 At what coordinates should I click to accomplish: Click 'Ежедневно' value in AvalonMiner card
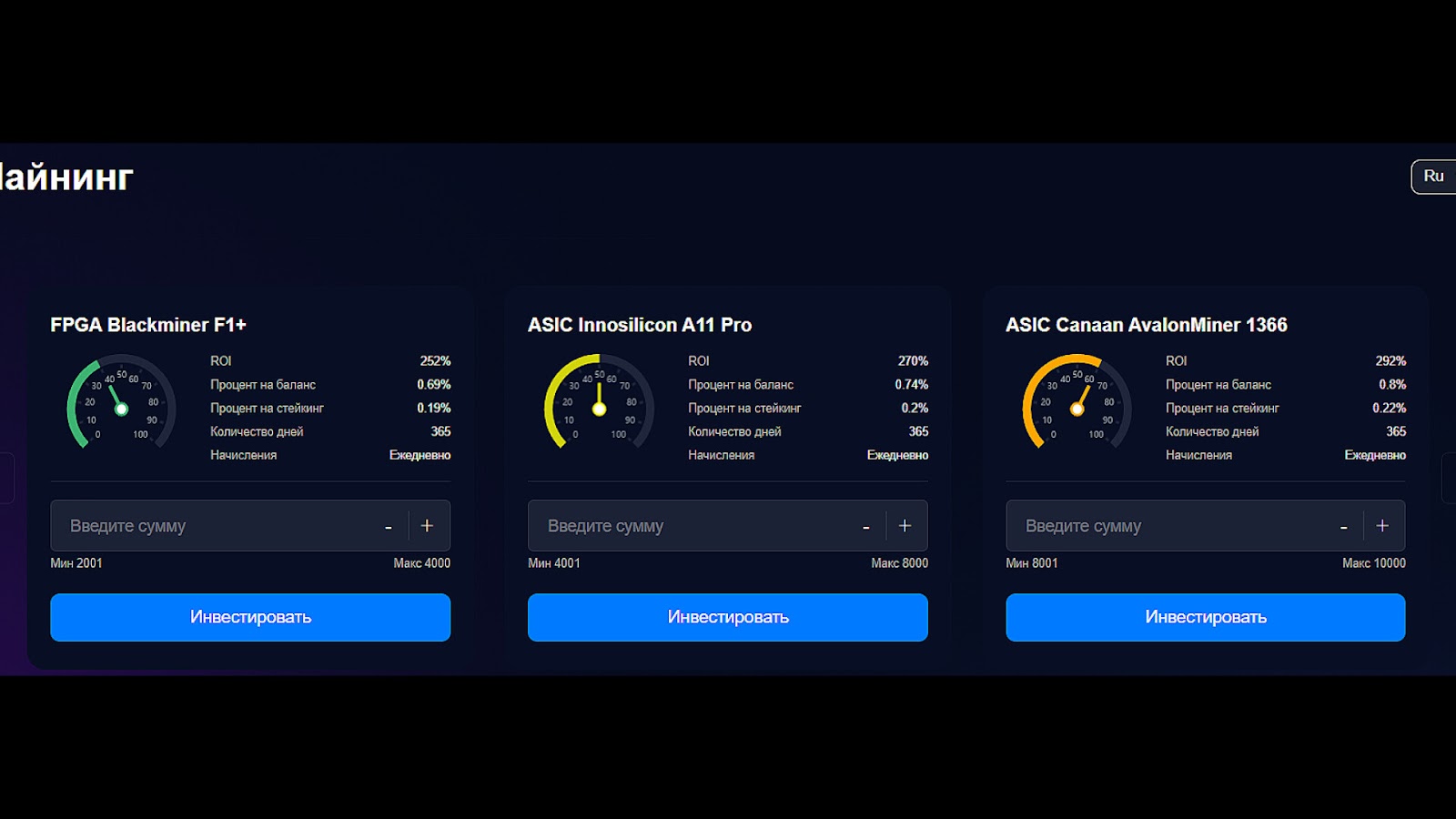[1376, 455]
